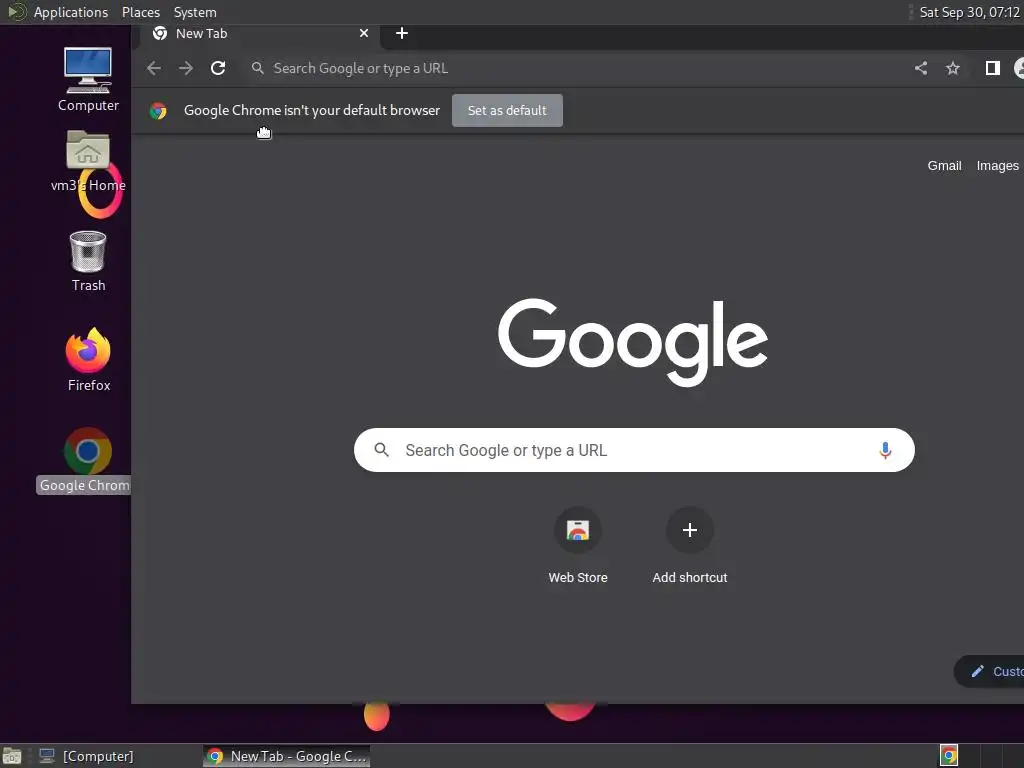Share this page via the share icon
The width and height of the screenshot is (1024, 768).
tap(921, 68)
